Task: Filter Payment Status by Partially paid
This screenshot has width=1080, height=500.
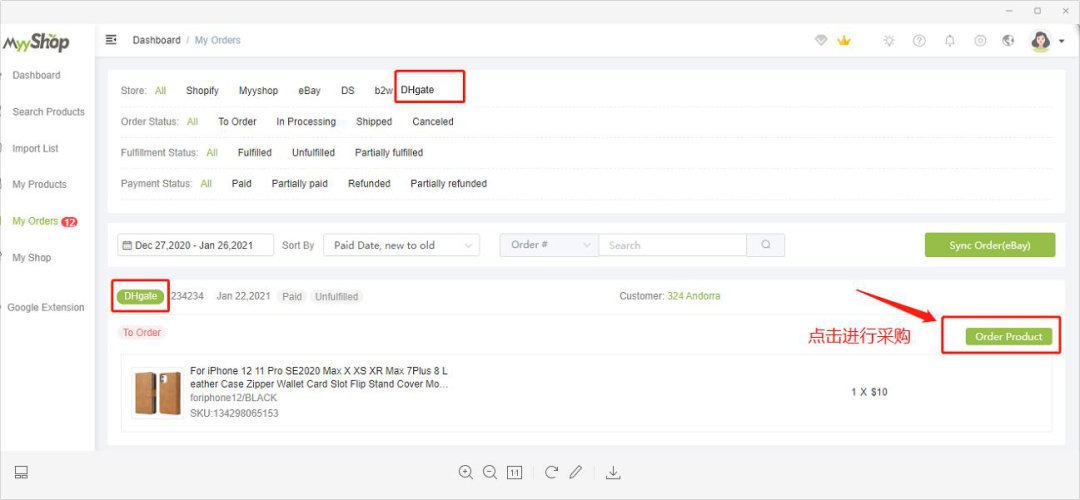Action: [300, 184]
